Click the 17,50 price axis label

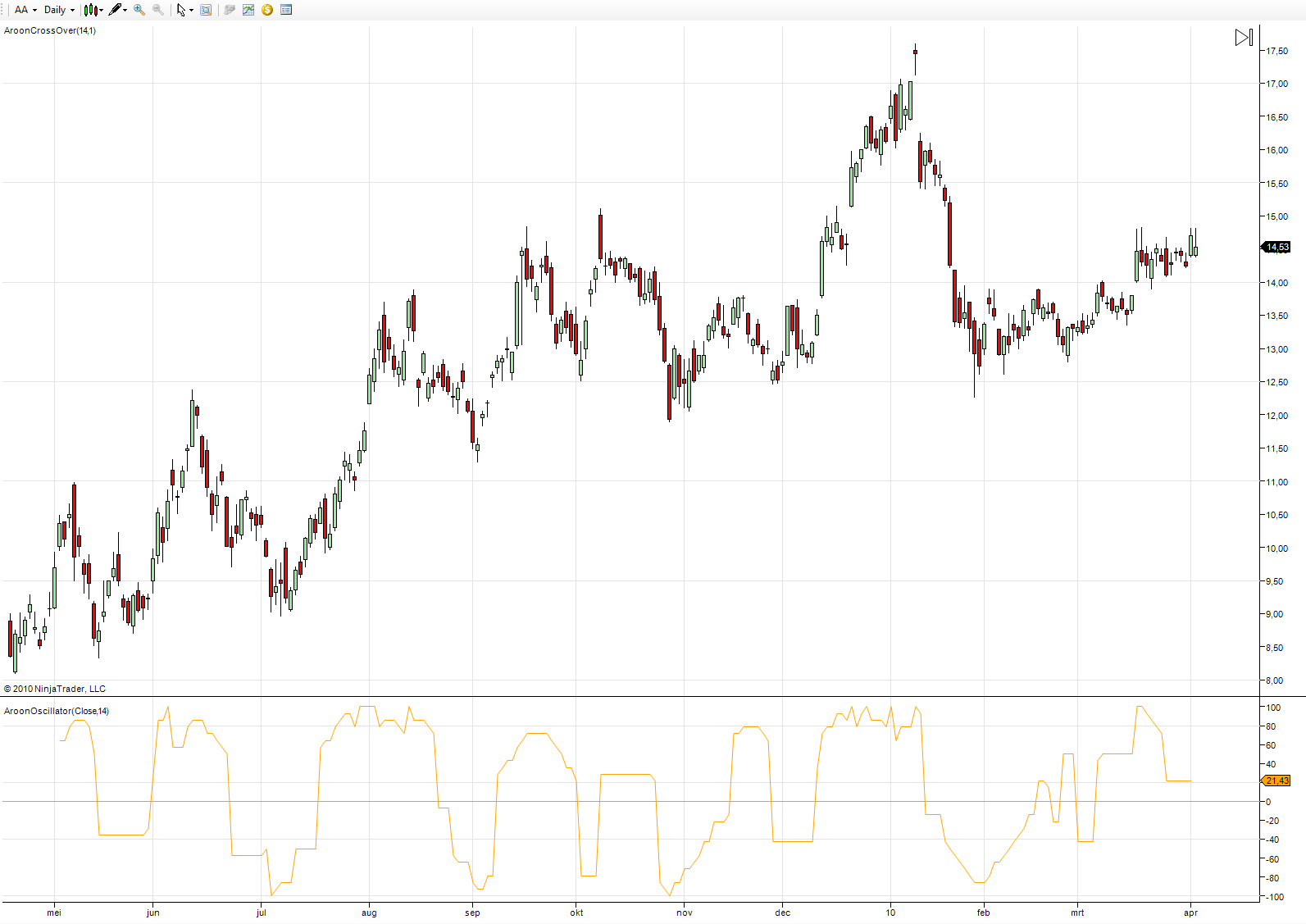coord(1276,51)
